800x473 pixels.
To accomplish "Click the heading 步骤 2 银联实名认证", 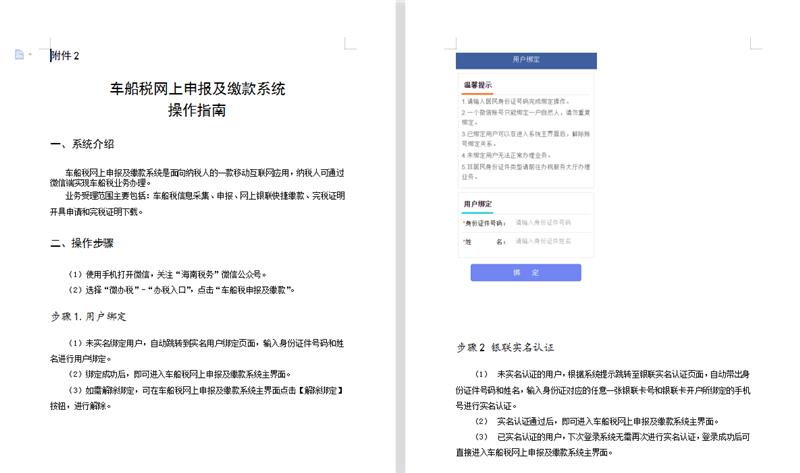I will click(x=505, y=348).
